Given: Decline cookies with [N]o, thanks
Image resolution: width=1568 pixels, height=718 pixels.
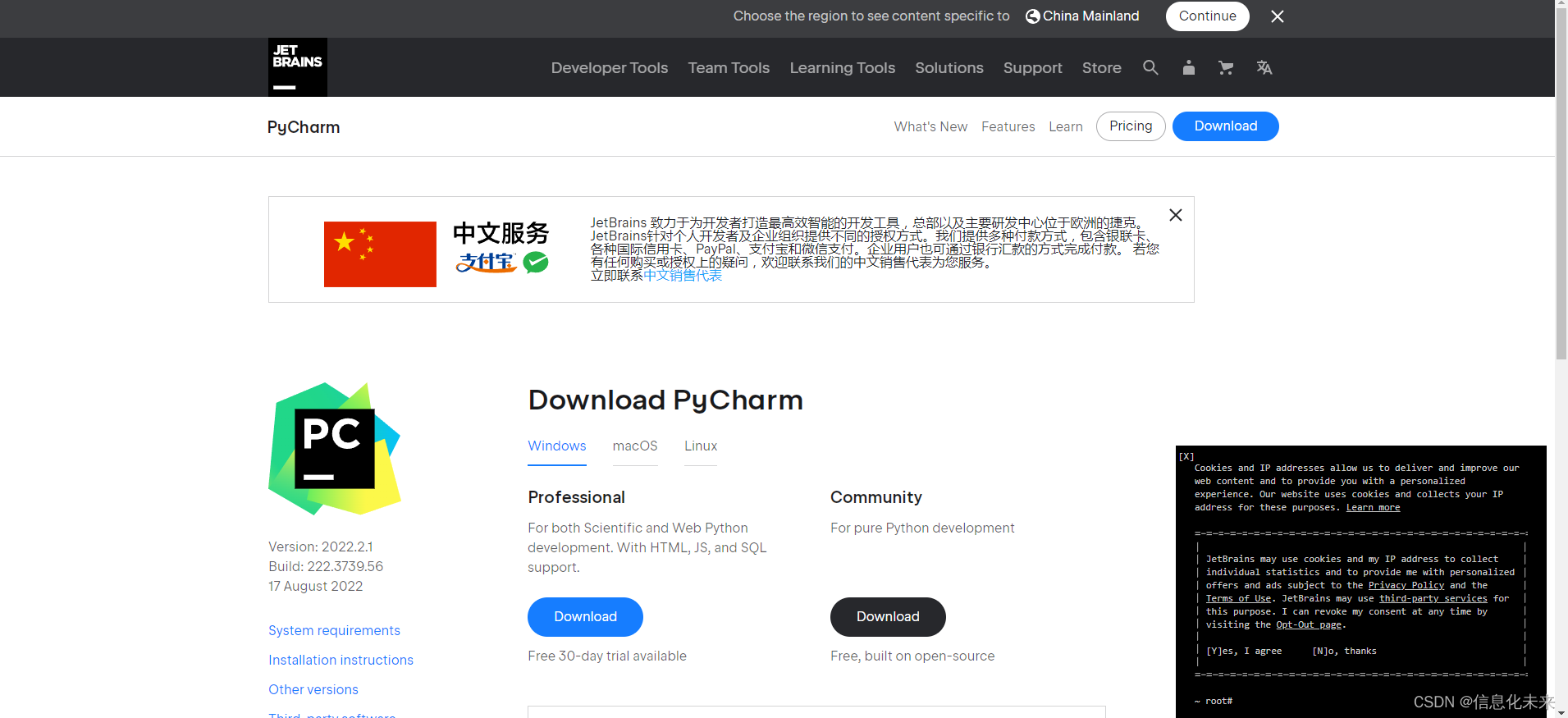Looking at the screenshot, I should point(1344,651).
